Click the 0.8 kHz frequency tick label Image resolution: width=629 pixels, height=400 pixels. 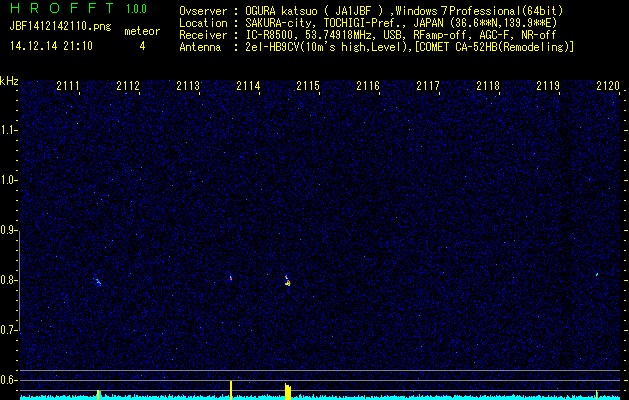tap(7, 280)
